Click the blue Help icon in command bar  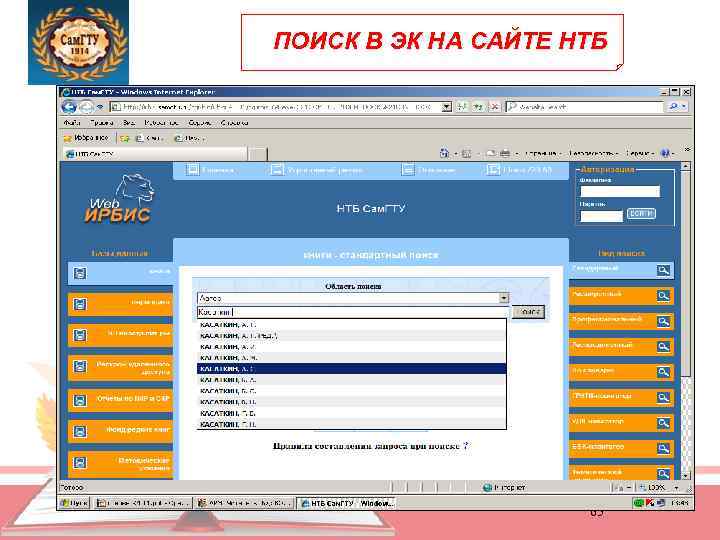(x=665, y=153)
